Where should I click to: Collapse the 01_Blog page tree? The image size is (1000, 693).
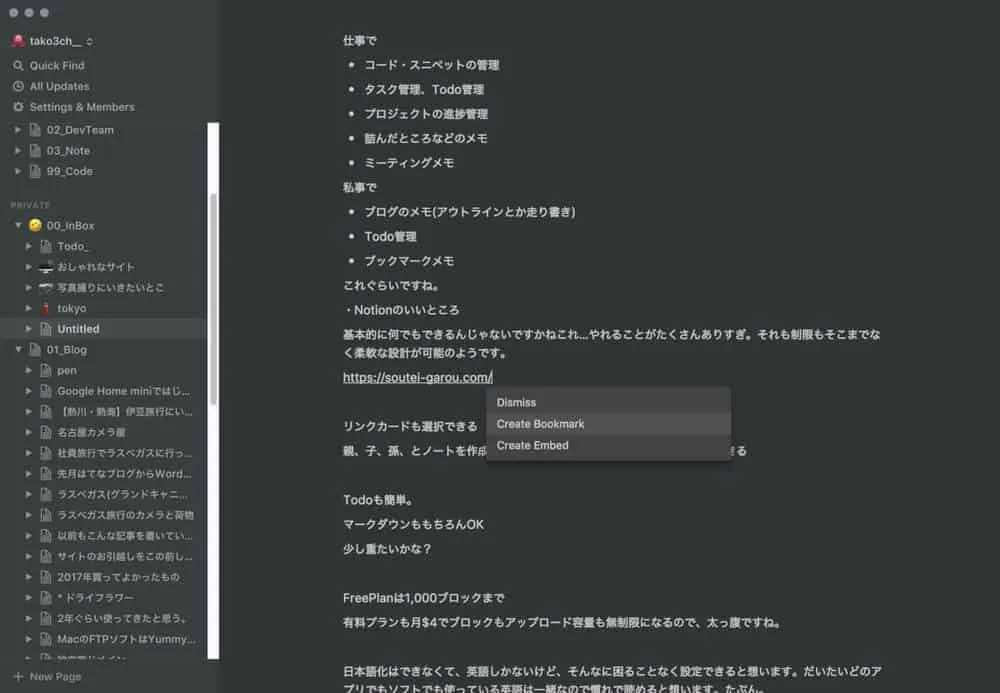18,350
